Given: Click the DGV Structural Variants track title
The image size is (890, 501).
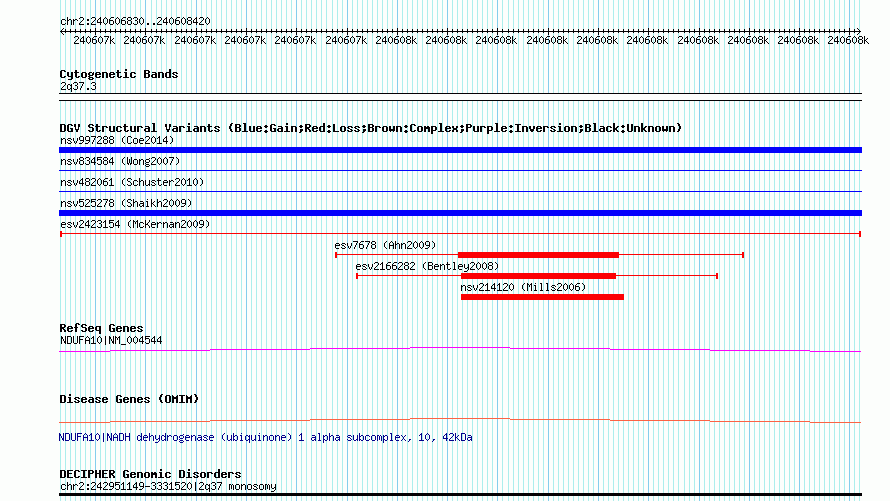Looking at the screenshot, I should tap(371, 128).
